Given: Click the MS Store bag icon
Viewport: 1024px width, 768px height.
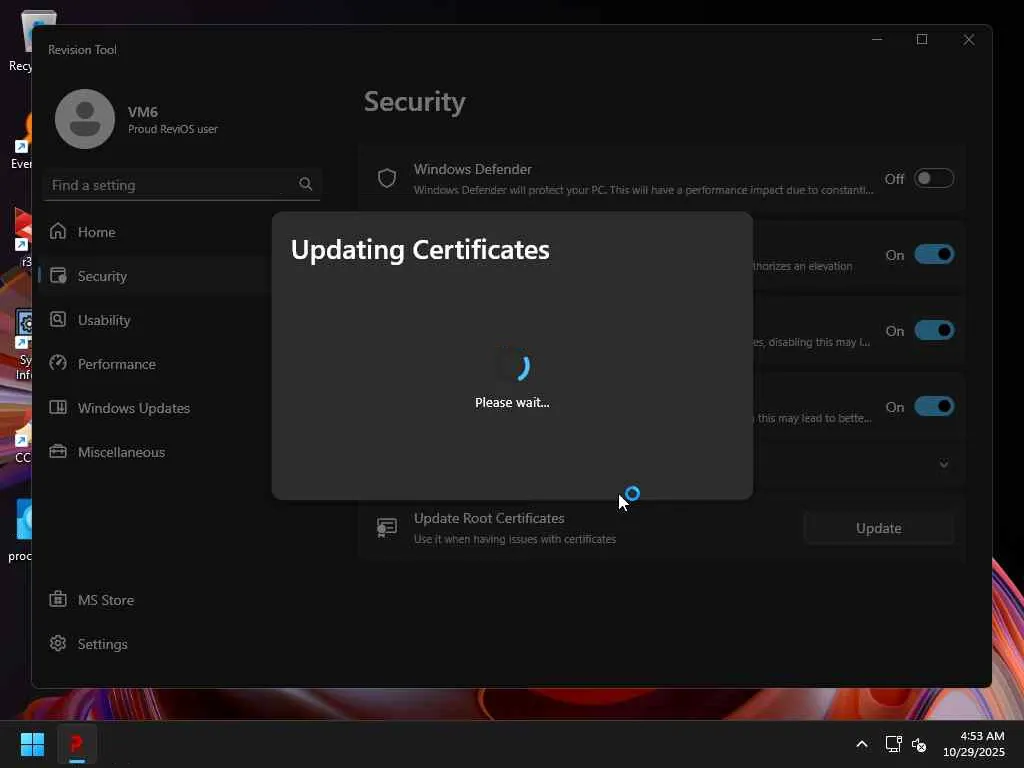Looking at the screenshot, I should point(58,599).
